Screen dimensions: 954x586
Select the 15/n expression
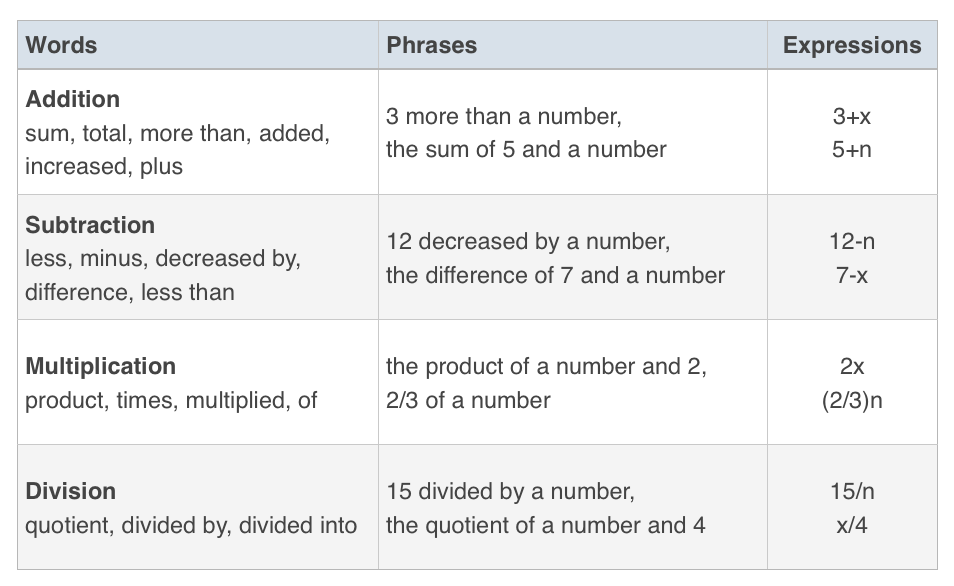coord(852,491)
